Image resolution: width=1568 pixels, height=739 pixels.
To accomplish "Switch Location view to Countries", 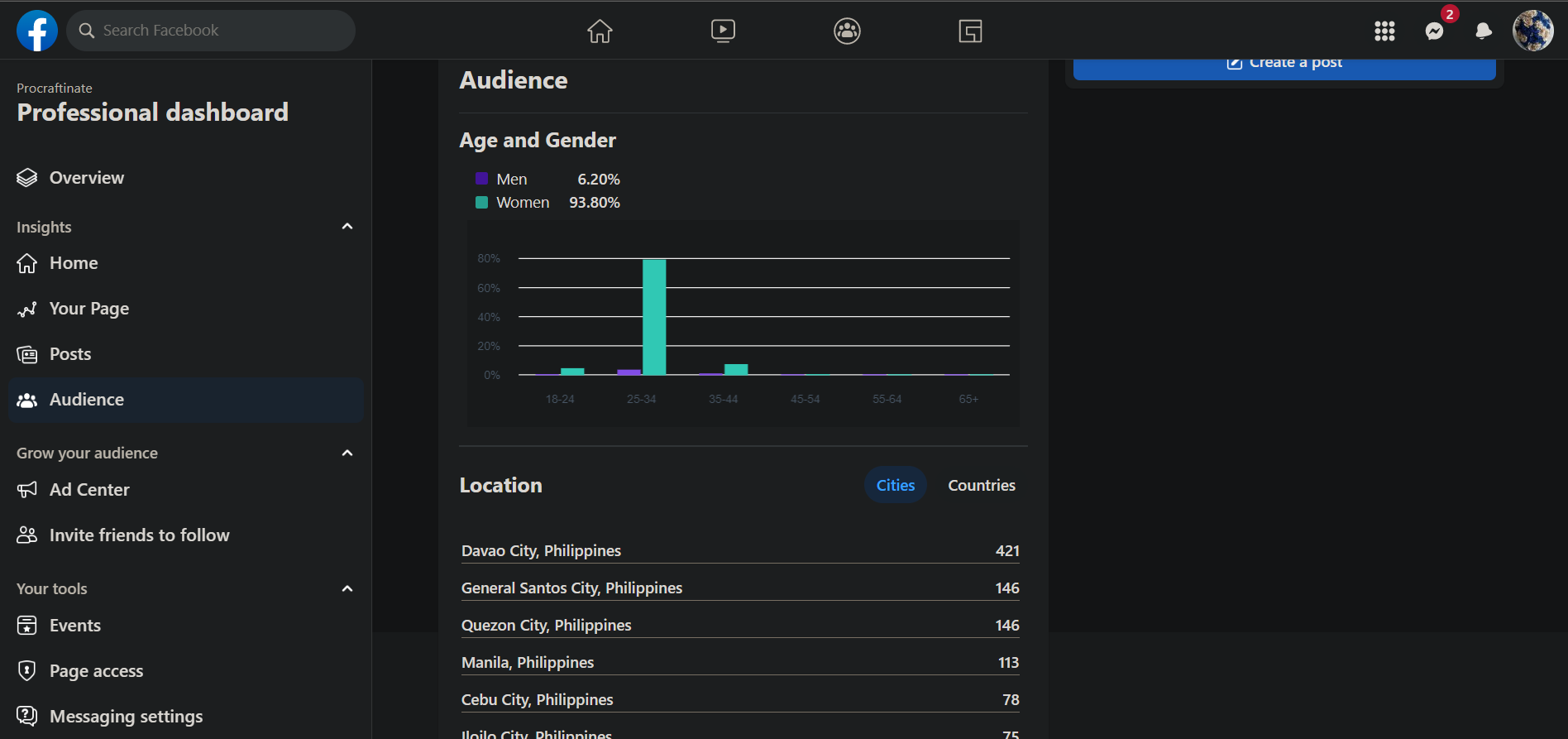I will click(981, 486).
